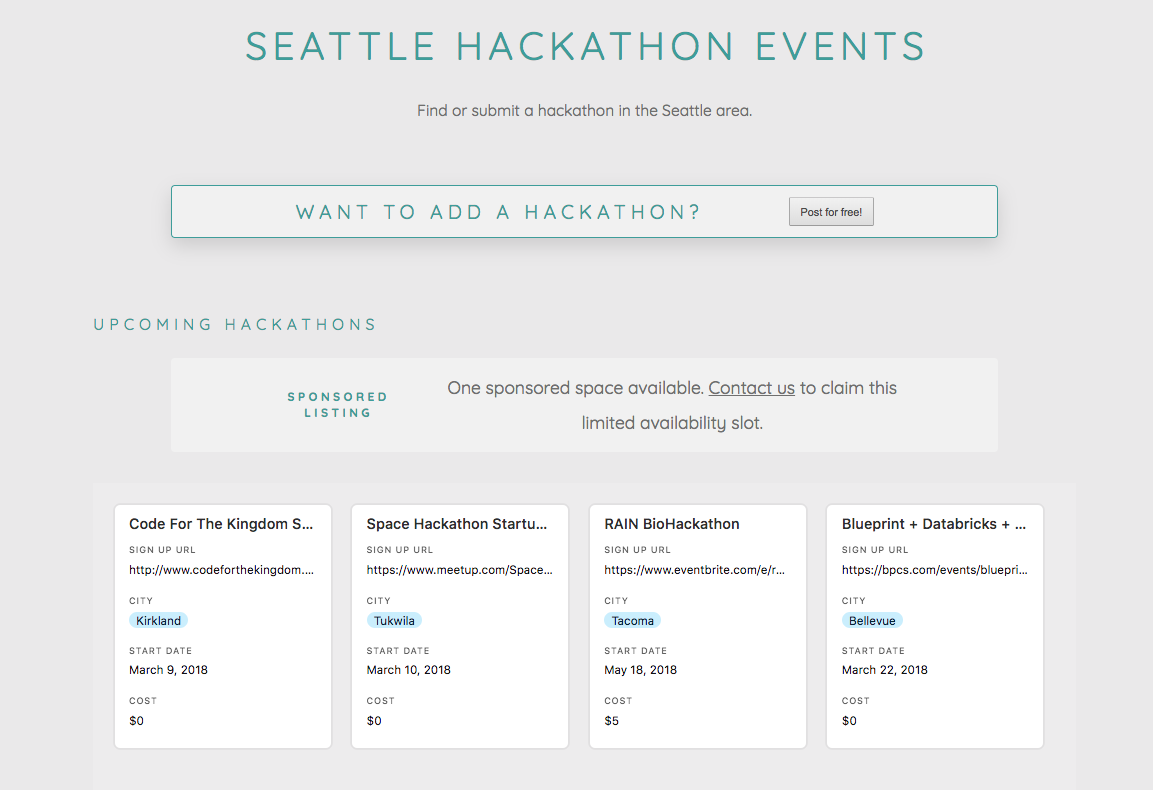Click the RAIN BioHackathon event title

click(x=671, y=523)
